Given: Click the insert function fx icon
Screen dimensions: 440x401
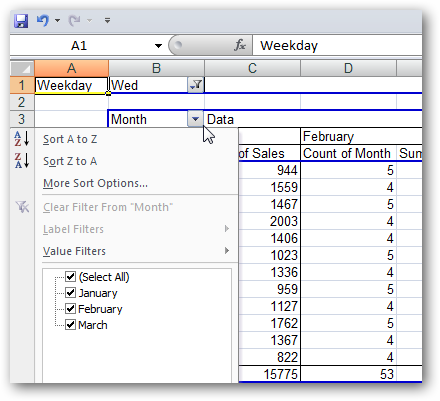Looking at the screenshot, I should (x=240, y=45).
